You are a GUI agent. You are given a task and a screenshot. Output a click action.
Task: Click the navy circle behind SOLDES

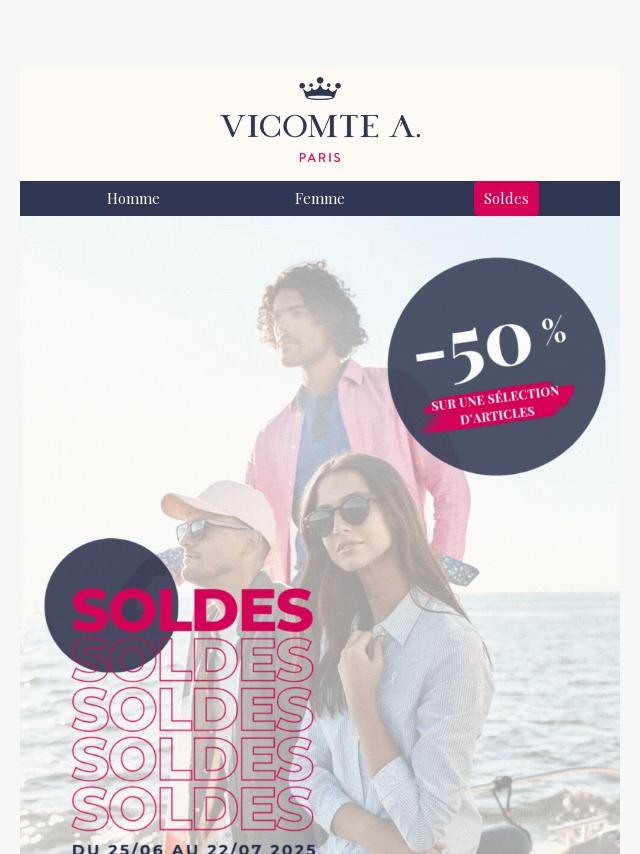coord(111,605)
